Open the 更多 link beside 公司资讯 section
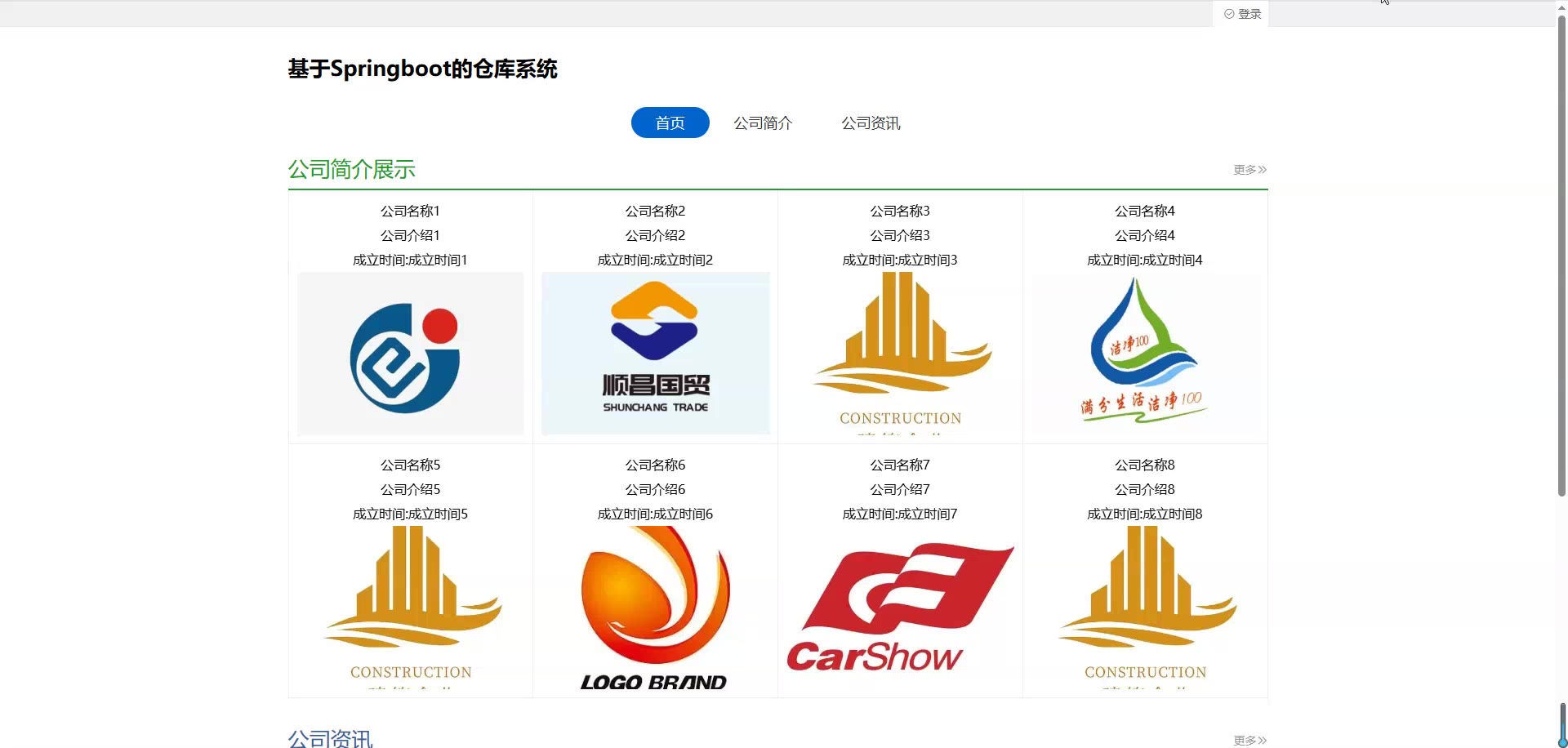The width and height of the screenshot is (1568, 748). click(x=1249, y=740)
